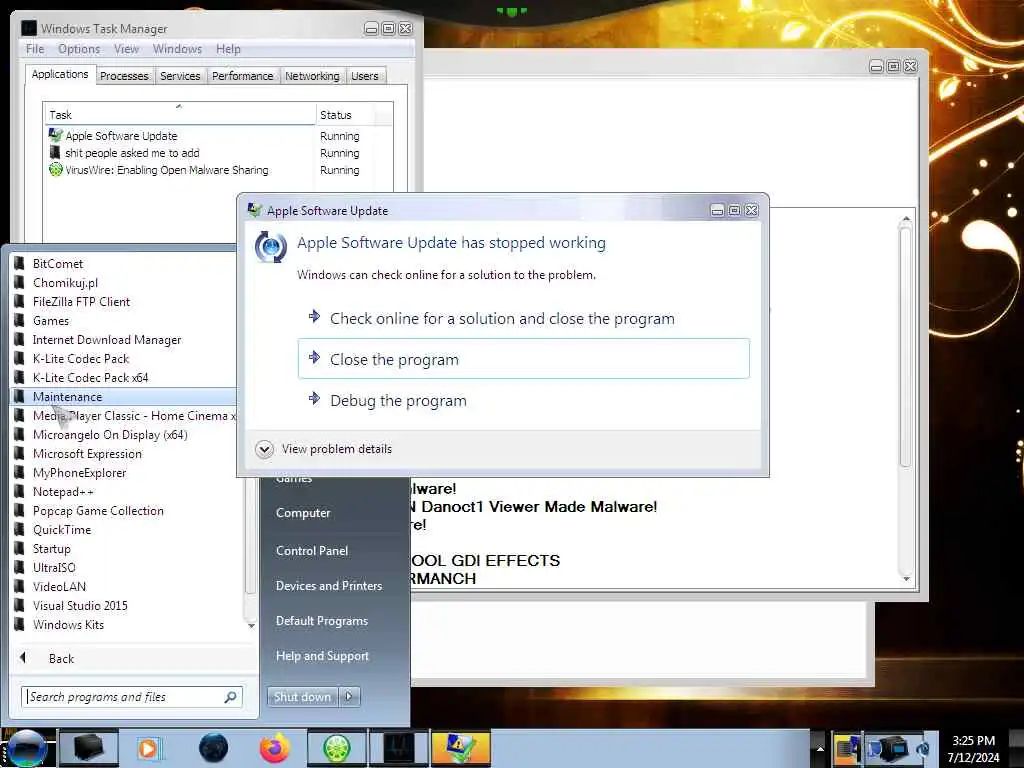Click the Chomikuj.pl folder icon
Viewport: 1024px width, 768px height.
coord(20,282)
